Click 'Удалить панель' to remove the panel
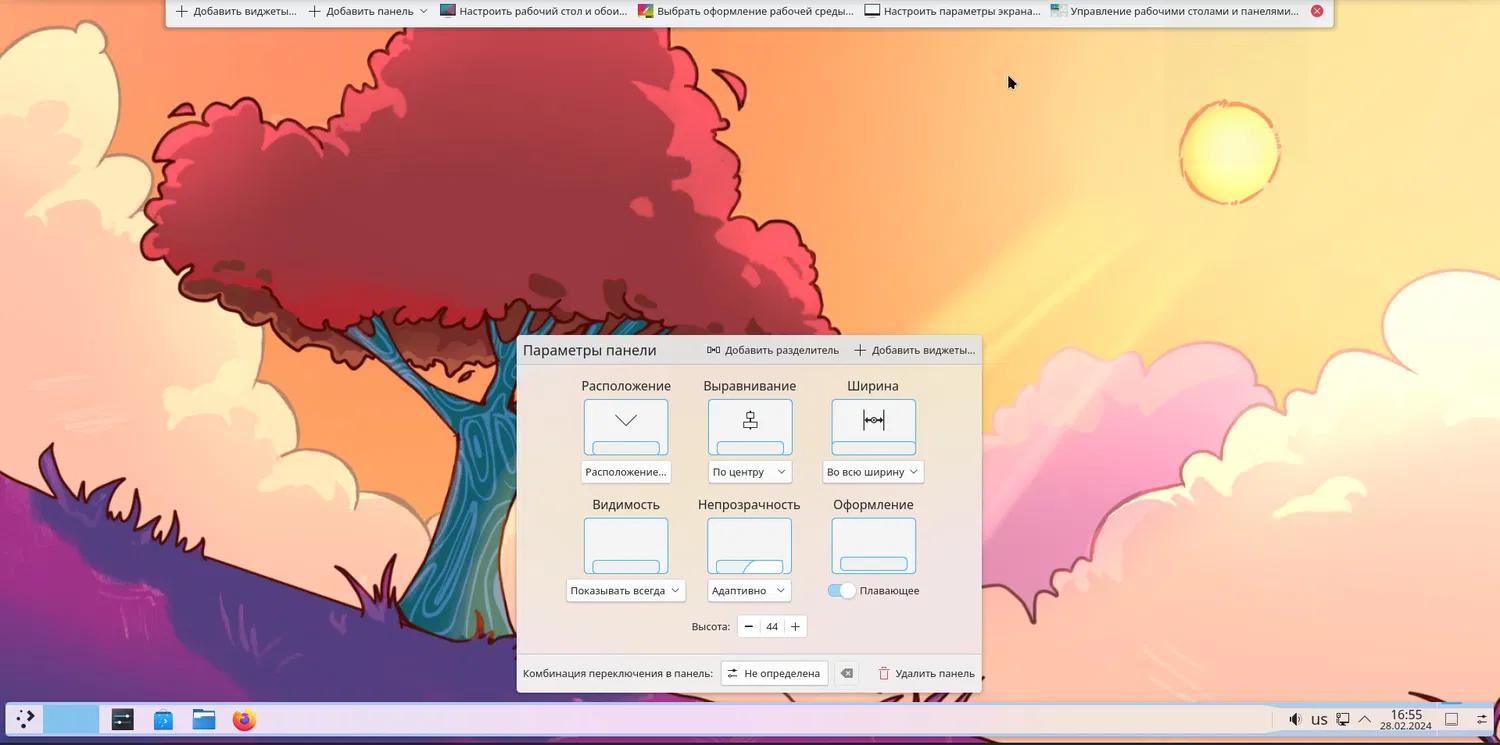The image size is (1500, 745). 926,674
